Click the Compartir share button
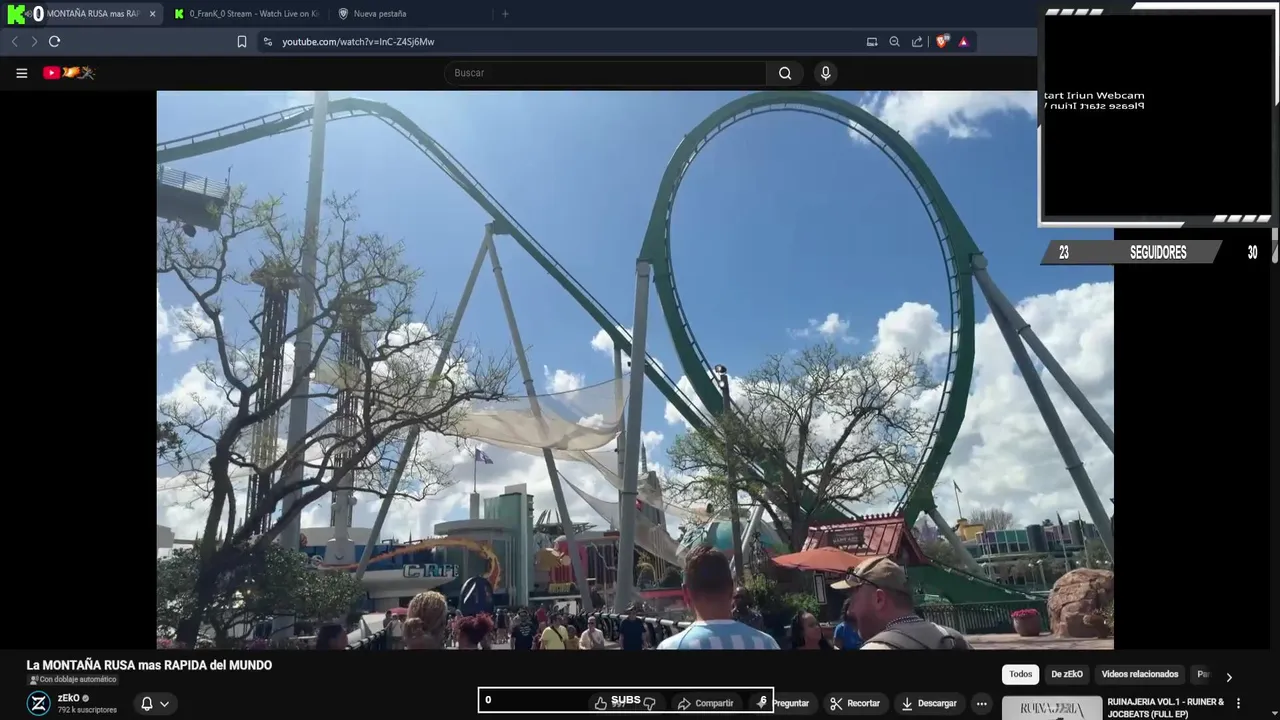The image size is (1280, 720). (705, 703)
